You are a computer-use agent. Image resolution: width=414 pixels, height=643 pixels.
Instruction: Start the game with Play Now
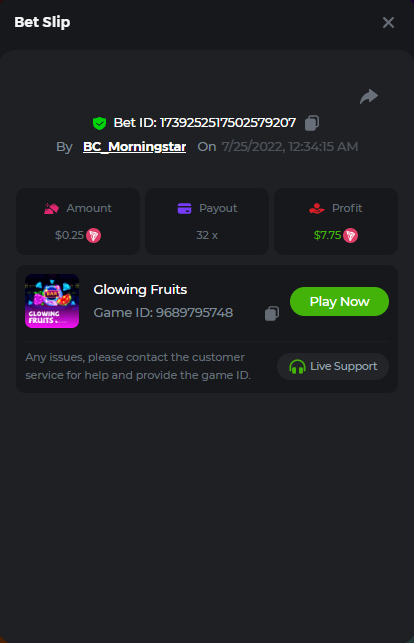tap(339, 301)
